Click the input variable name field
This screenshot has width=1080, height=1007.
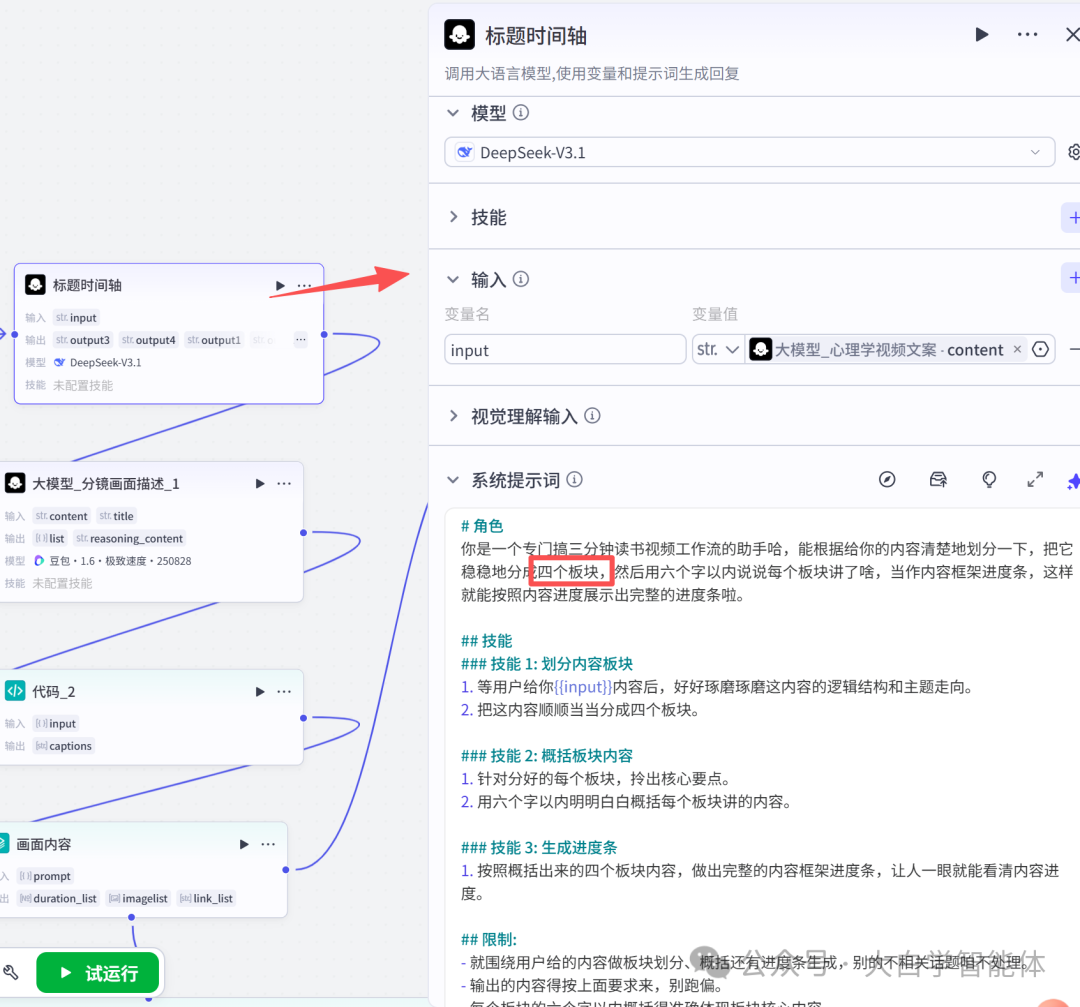click(565, 349)
